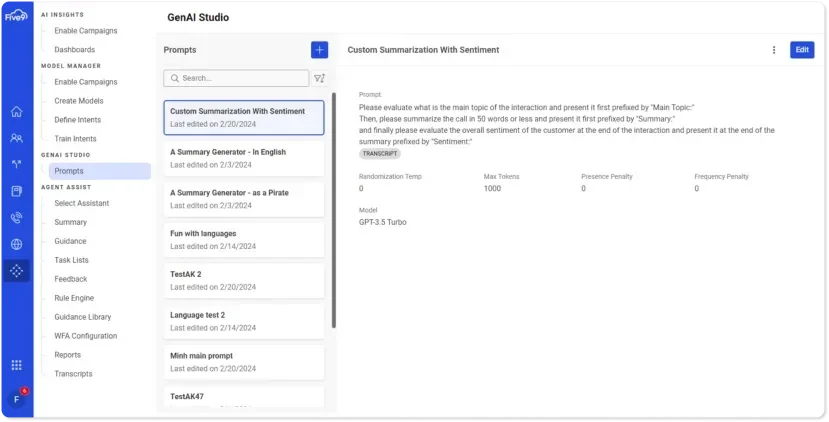Go to Rule Engine in Agent Assist
This screenshot has height=422, width=829.
click(x=74, y=298)
